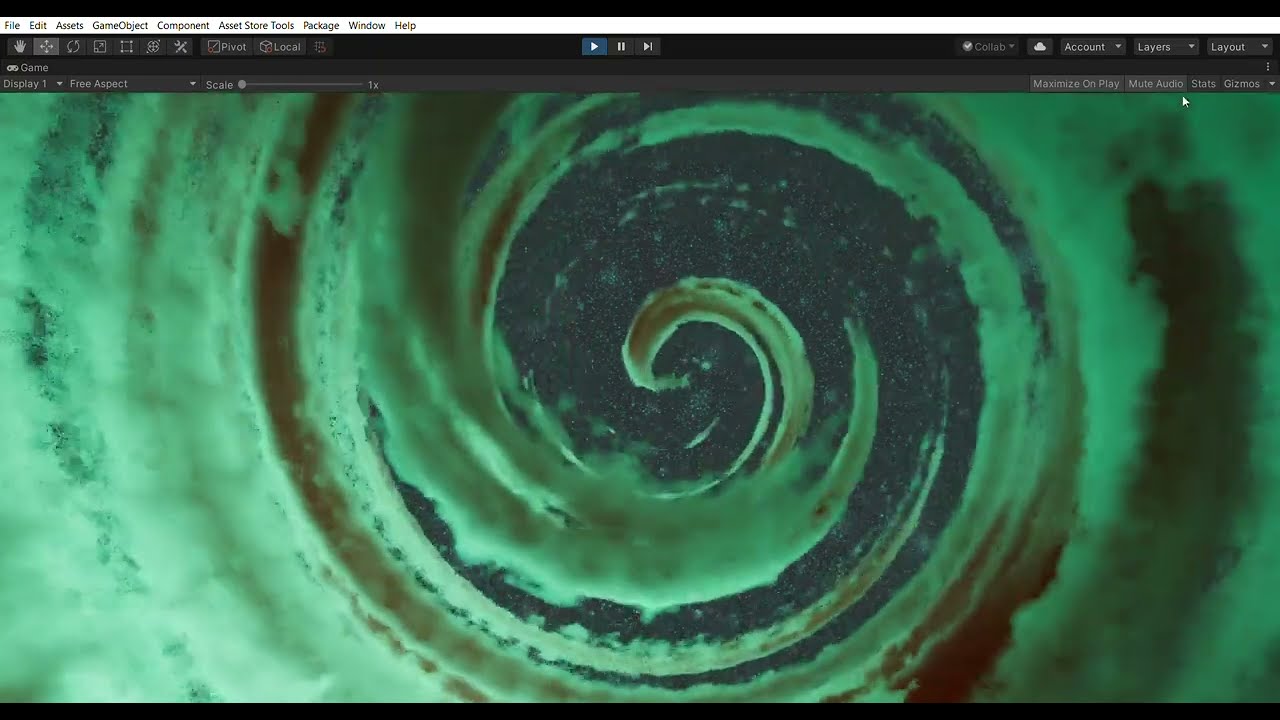This screenshot has height=720, width=1280.
Task: Select the Transform tool
Action: (153, 47)
